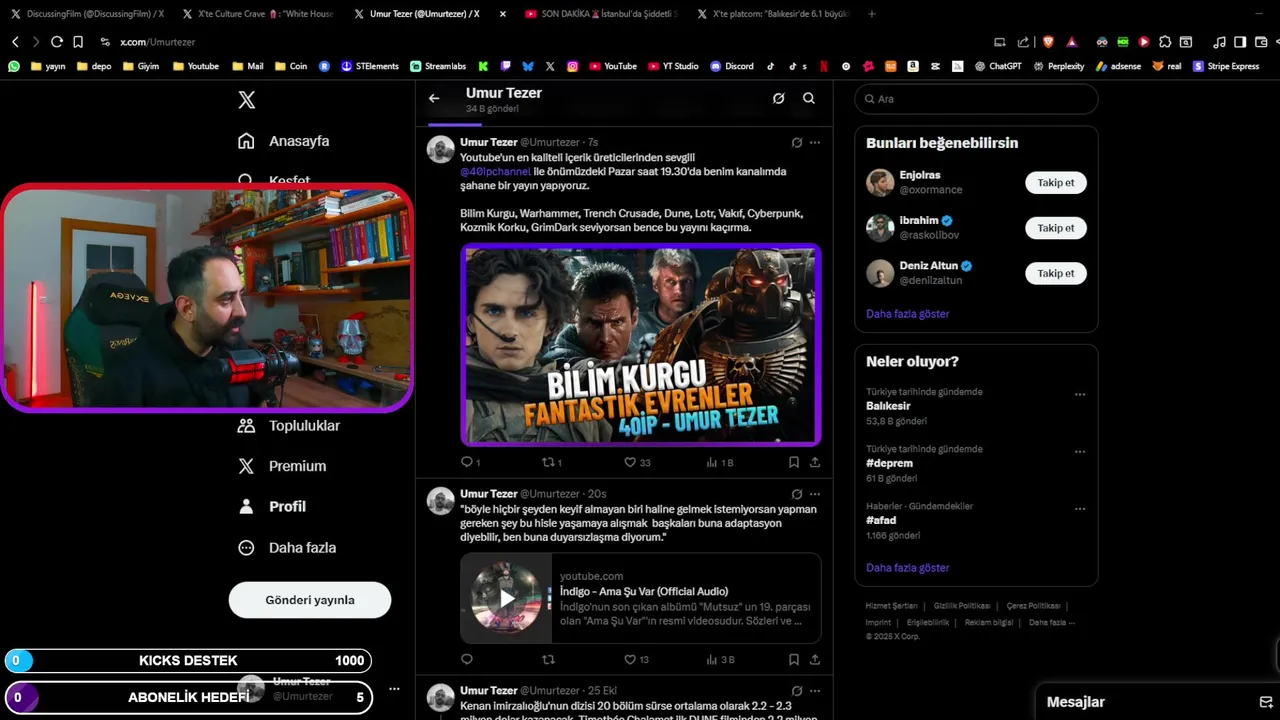Search within the Umur Tezer profile
Viewport: 1280px width, 720px height.
coord(809,98)
